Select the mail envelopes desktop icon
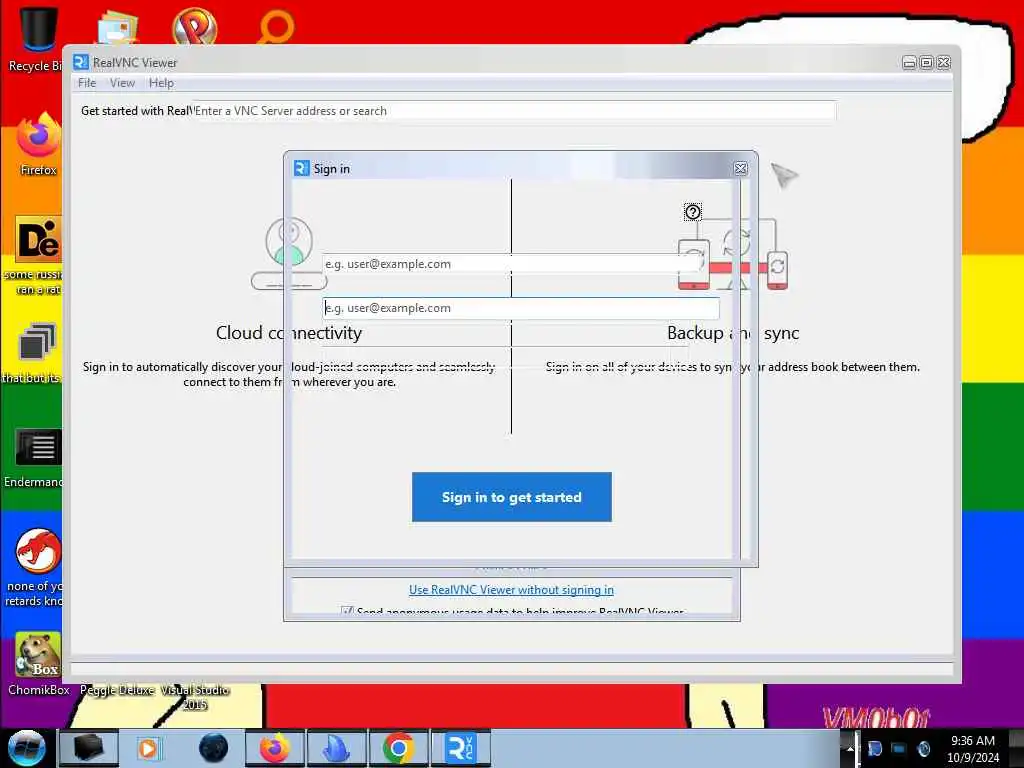This screenshot has width=1024, height=768. tap(118, 26)
